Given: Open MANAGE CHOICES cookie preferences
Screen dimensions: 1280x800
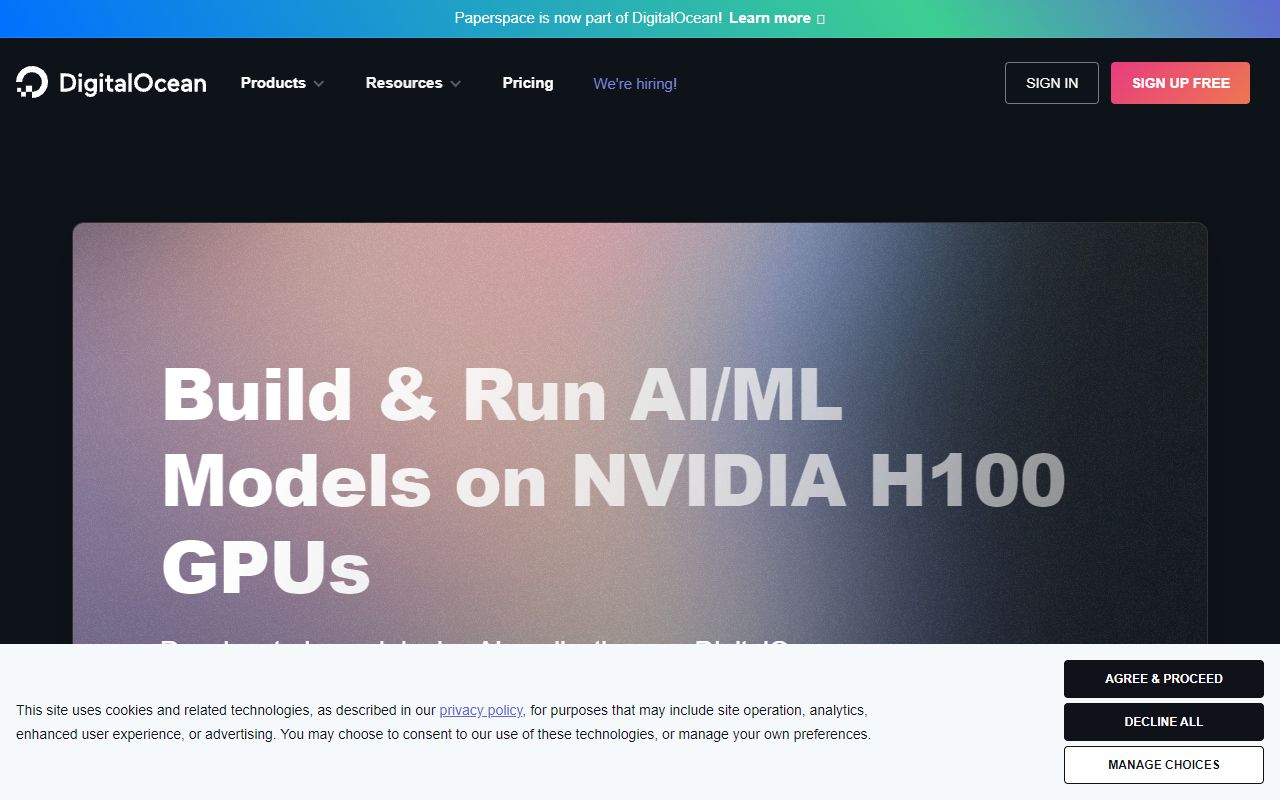Looking at the screenshot, I should [1163, 765].
